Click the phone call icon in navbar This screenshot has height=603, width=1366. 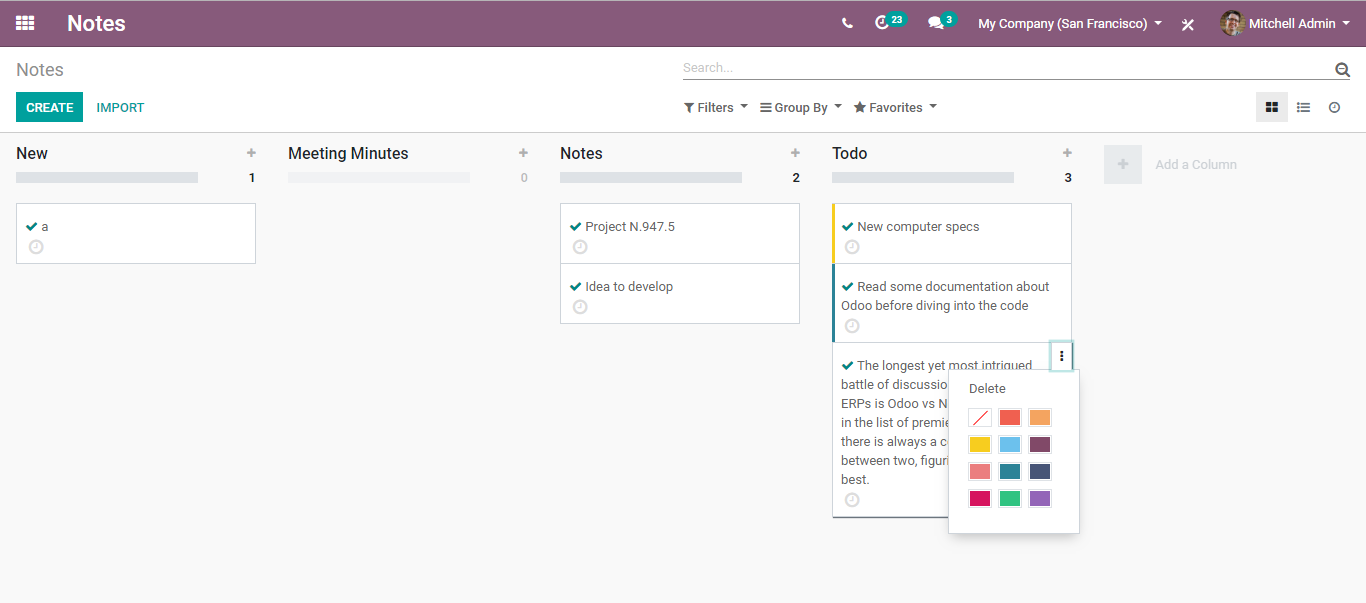coord(847,23)
